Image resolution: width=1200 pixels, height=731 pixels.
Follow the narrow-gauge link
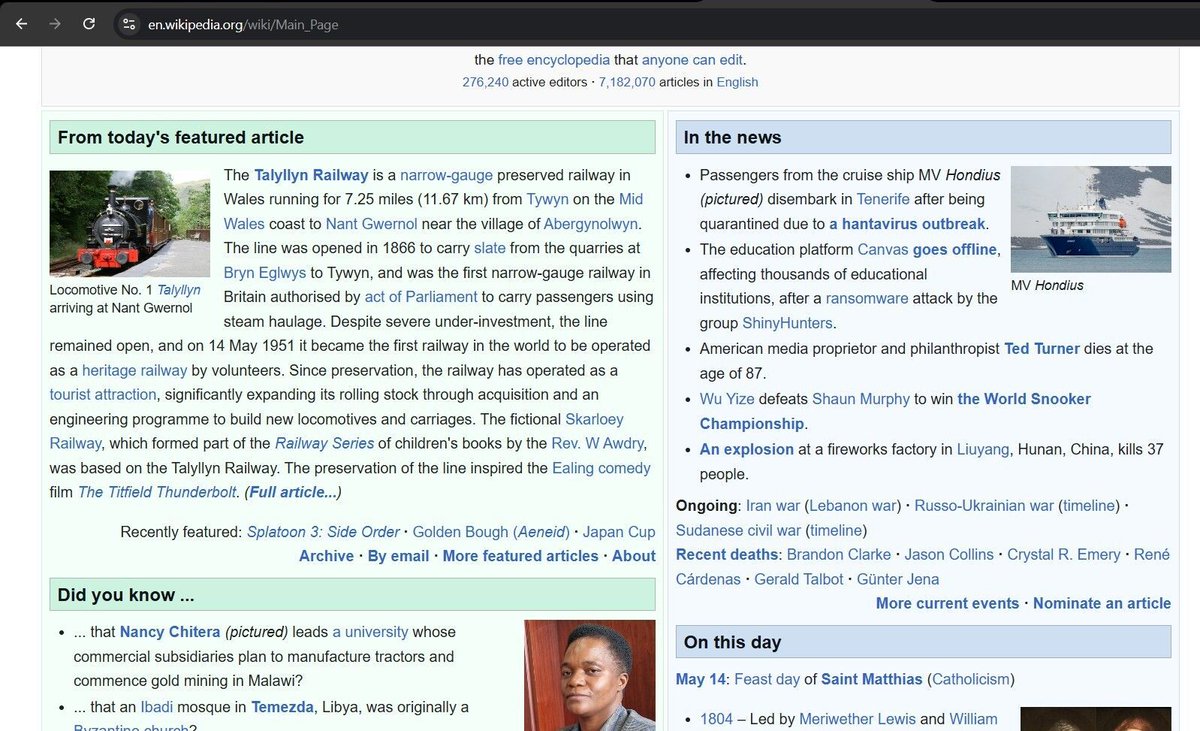point(446,175)
